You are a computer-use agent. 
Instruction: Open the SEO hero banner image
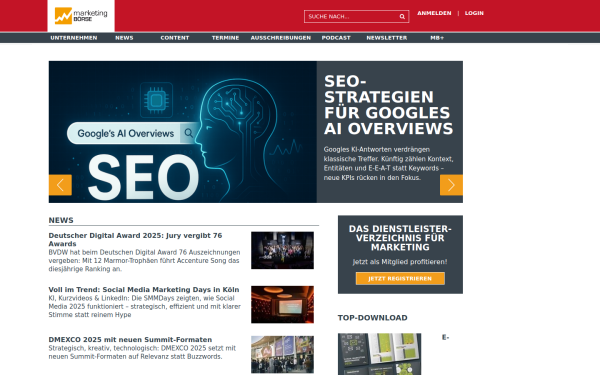coord(183,132)
